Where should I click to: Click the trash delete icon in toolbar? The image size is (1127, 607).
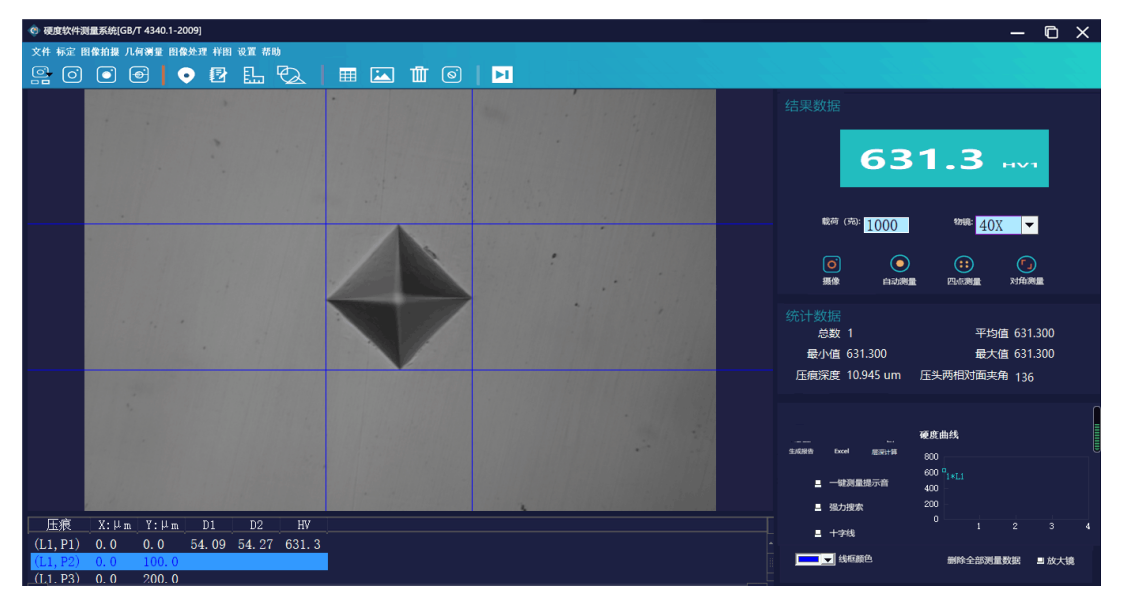pyautogui.click(x=419, y=75)
